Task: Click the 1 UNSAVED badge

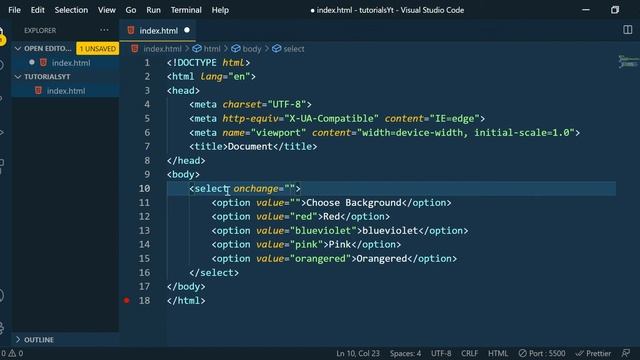Action: tap(98, 49)
